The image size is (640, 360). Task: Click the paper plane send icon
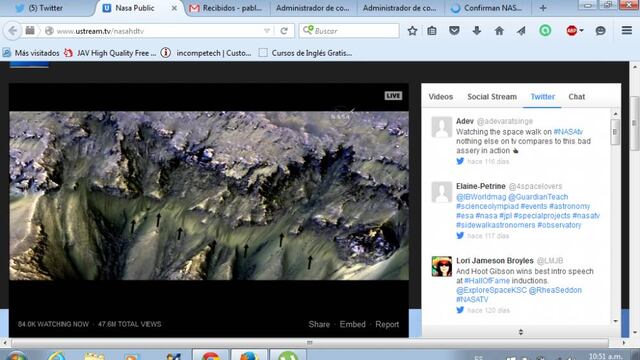click(x=521, y=31)
